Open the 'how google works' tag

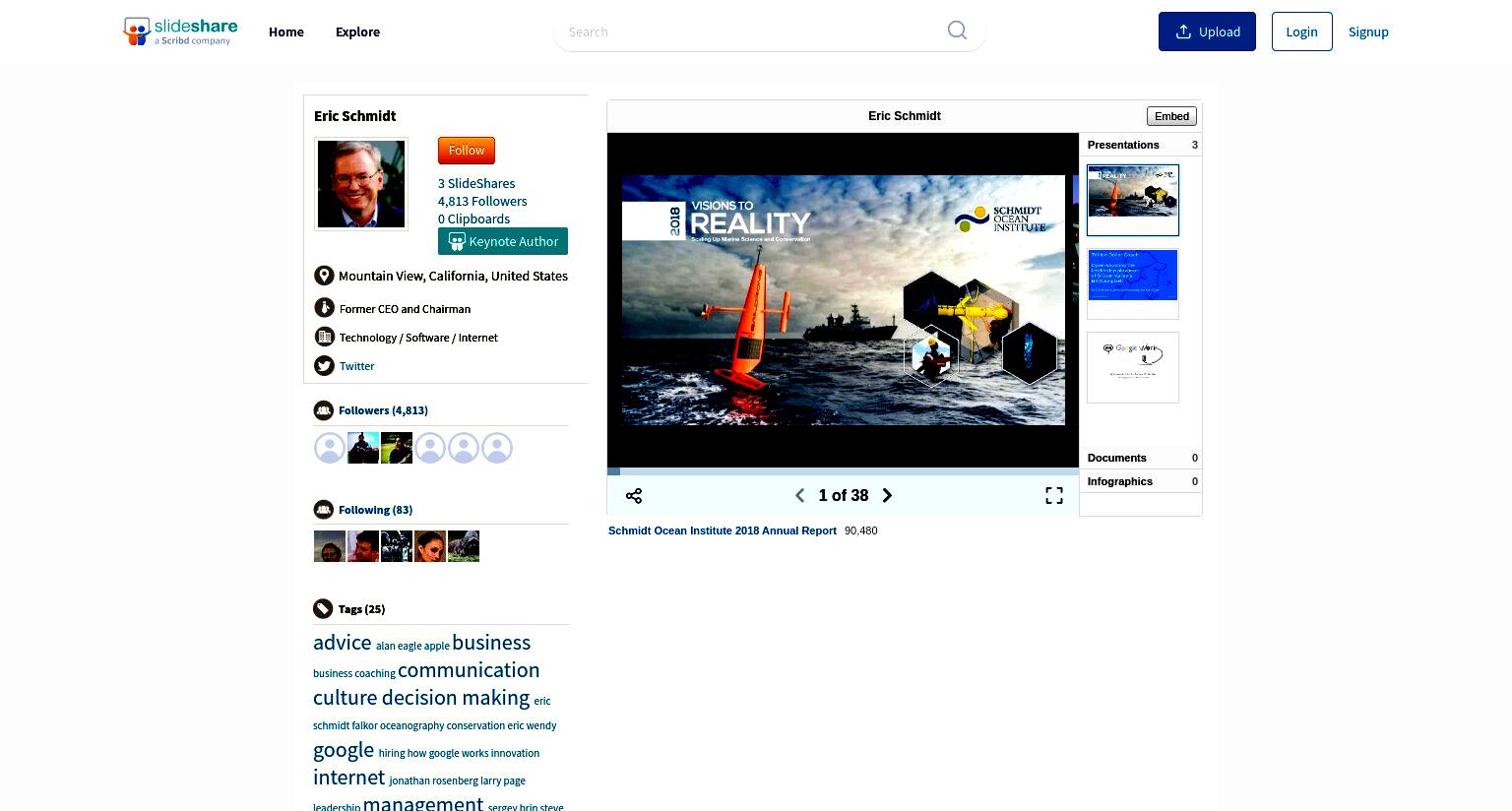(x=448, y=753)
